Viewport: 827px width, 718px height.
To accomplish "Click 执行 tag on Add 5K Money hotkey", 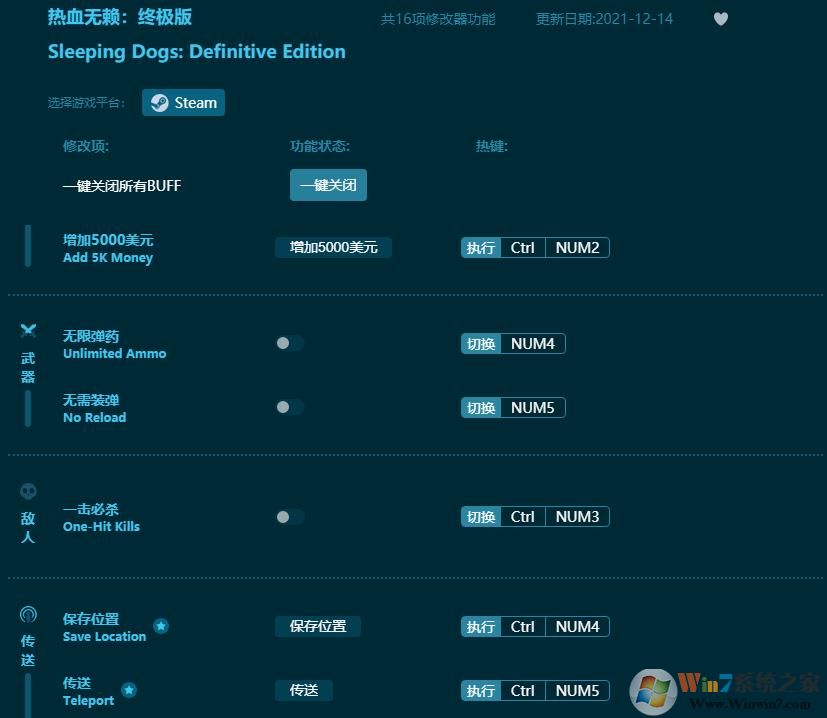I will (480, 247).
